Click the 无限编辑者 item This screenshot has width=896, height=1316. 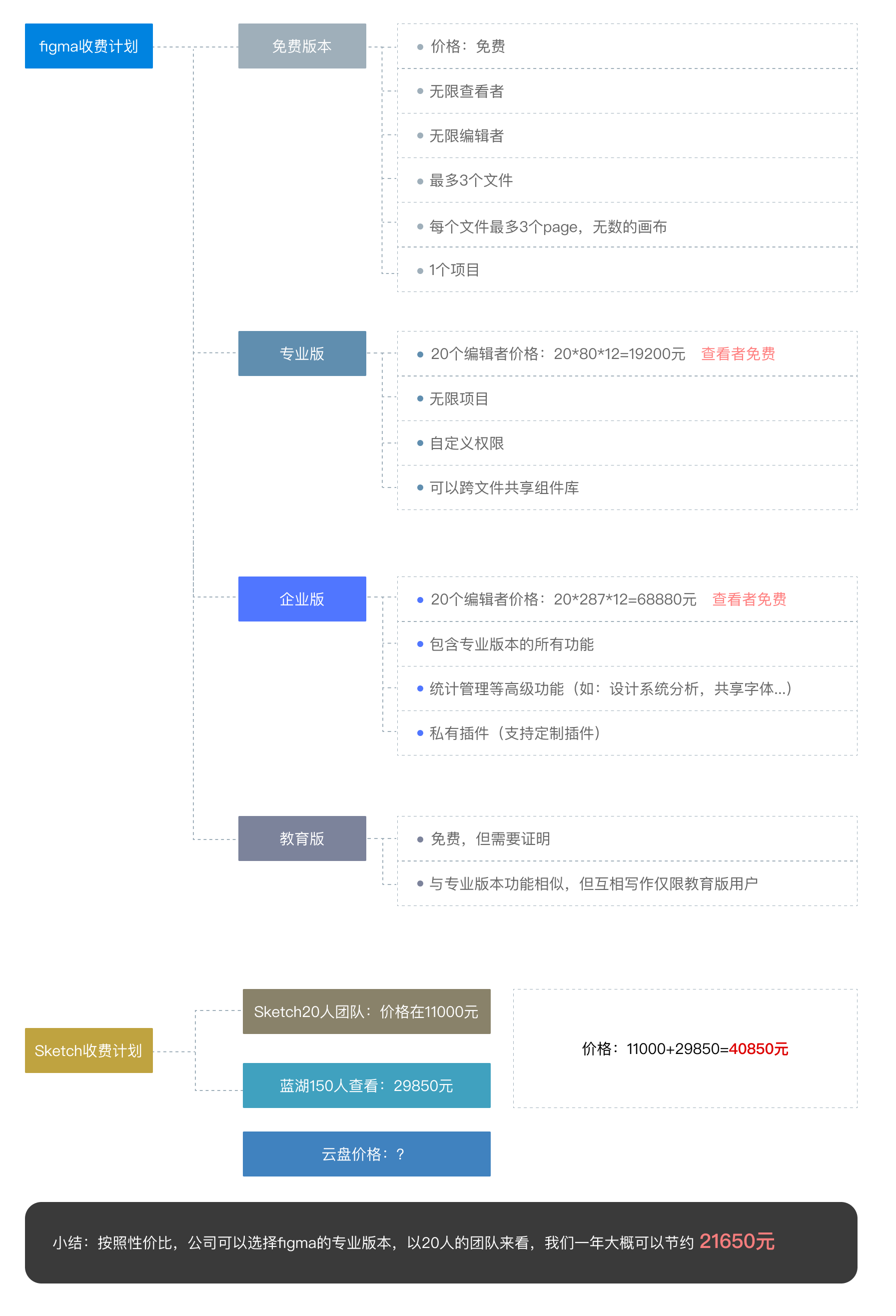(x=466, y=136)
